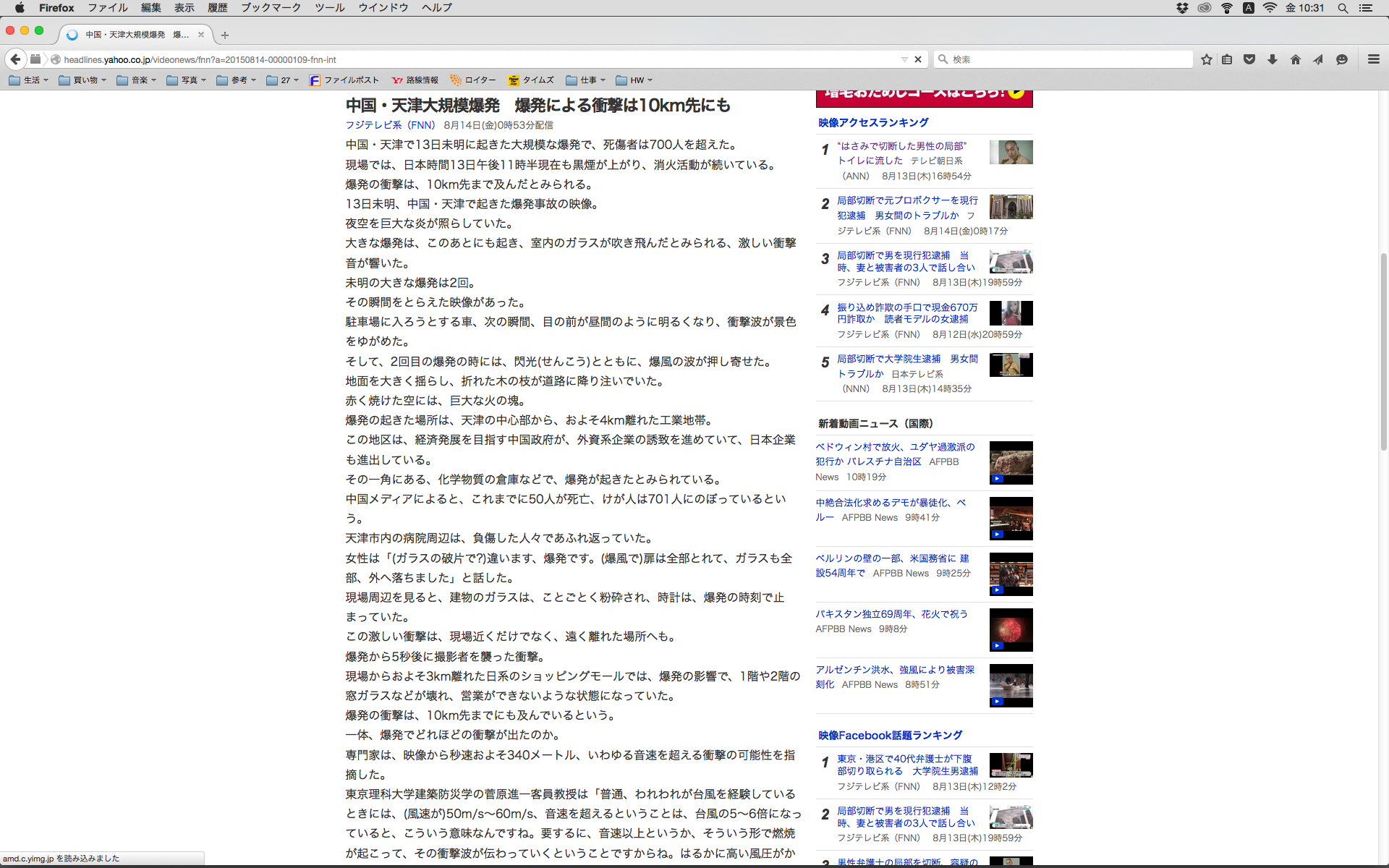Open the Downloads arrow panel
The height and width of the screenshot is (868, 1389).
1273,59
